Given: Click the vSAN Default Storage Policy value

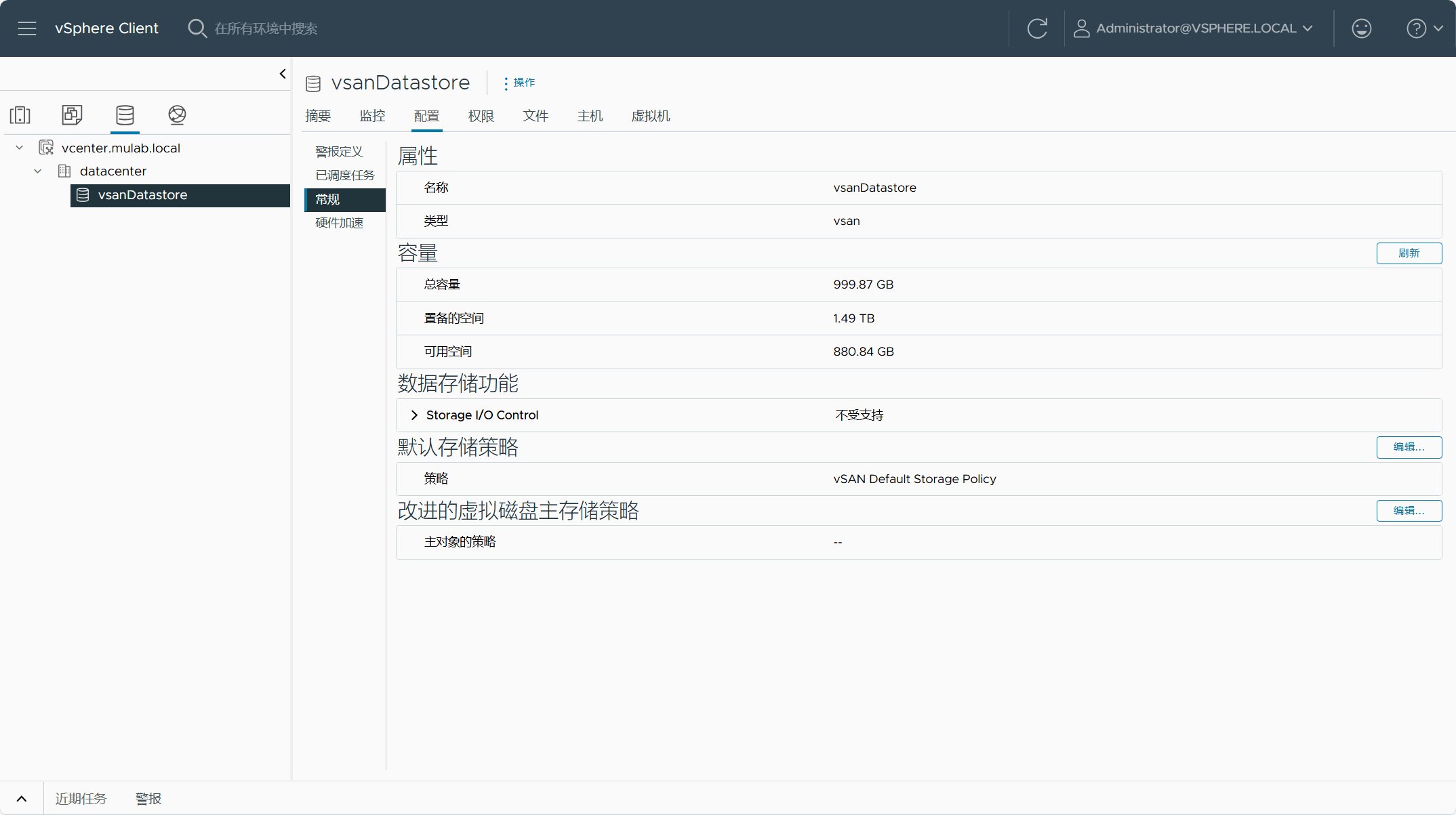Looking at the screenshot, I should pyautogui.click(x=914, y=479).
